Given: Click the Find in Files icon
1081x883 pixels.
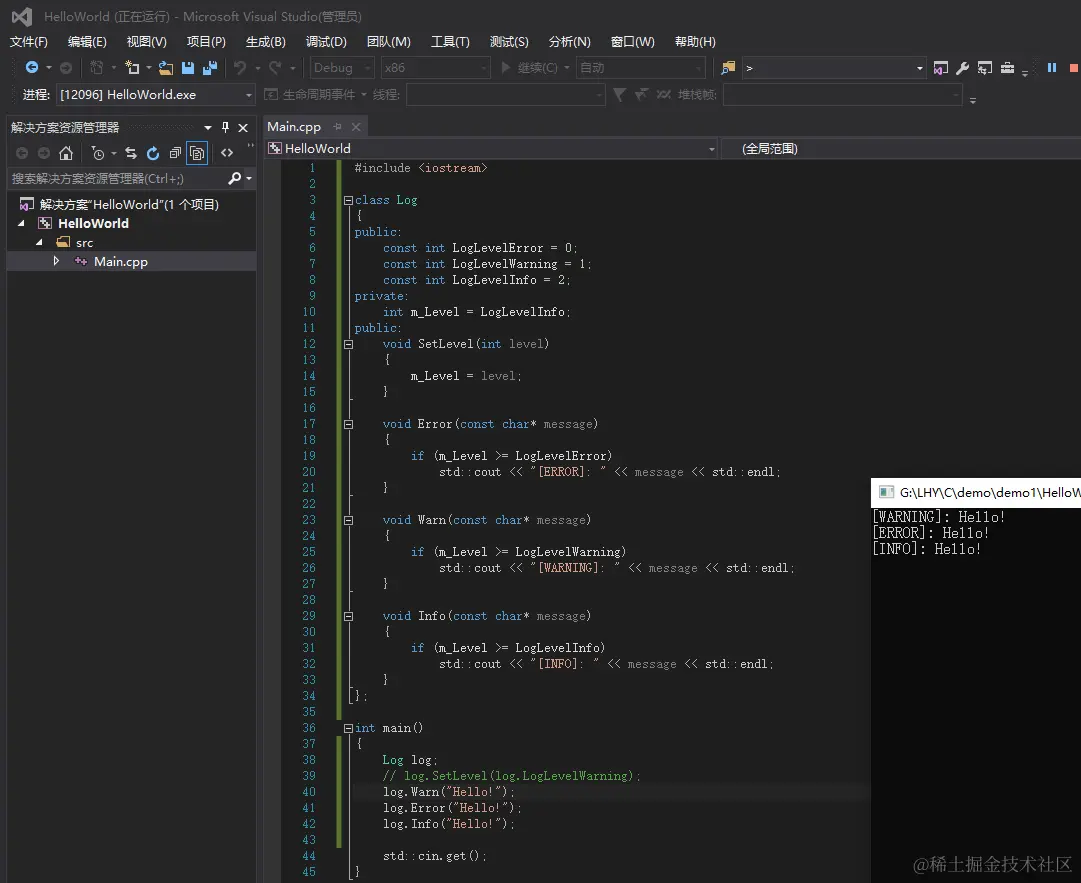Looking at the screenshot, I should coord(728,68).
